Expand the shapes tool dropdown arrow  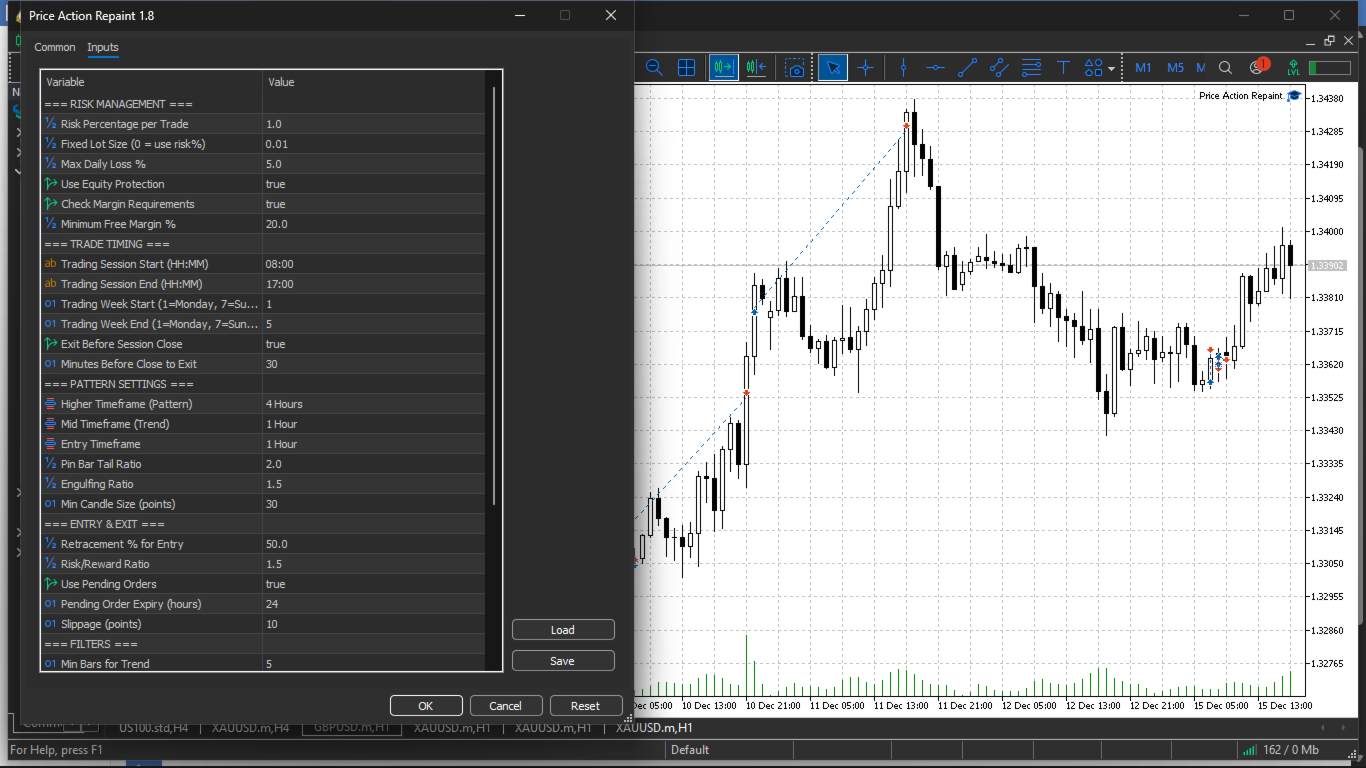pos(1111,69)
